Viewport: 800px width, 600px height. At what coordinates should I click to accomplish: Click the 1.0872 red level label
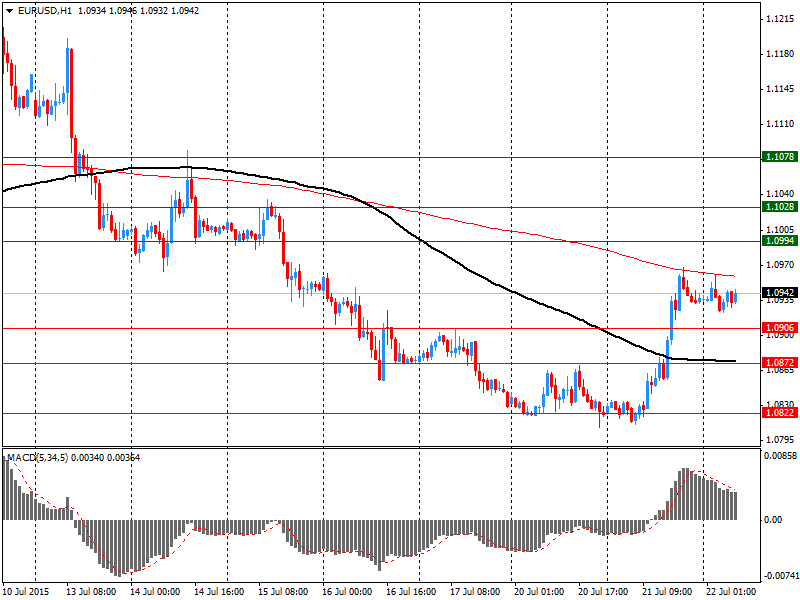click(780, 362)
